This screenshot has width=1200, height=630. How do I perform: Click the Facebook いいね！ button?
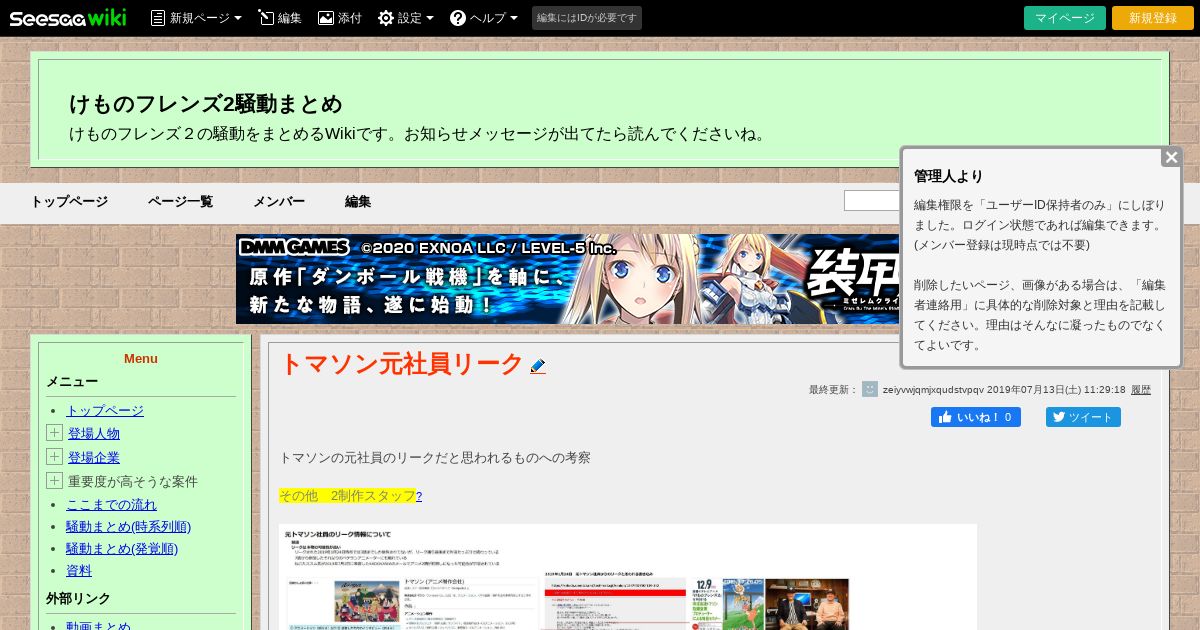click(976, 417)
